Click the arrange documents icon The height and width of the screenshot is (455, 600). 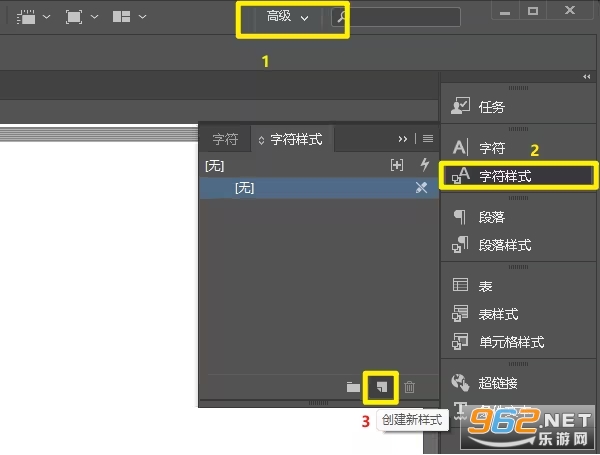121,17
